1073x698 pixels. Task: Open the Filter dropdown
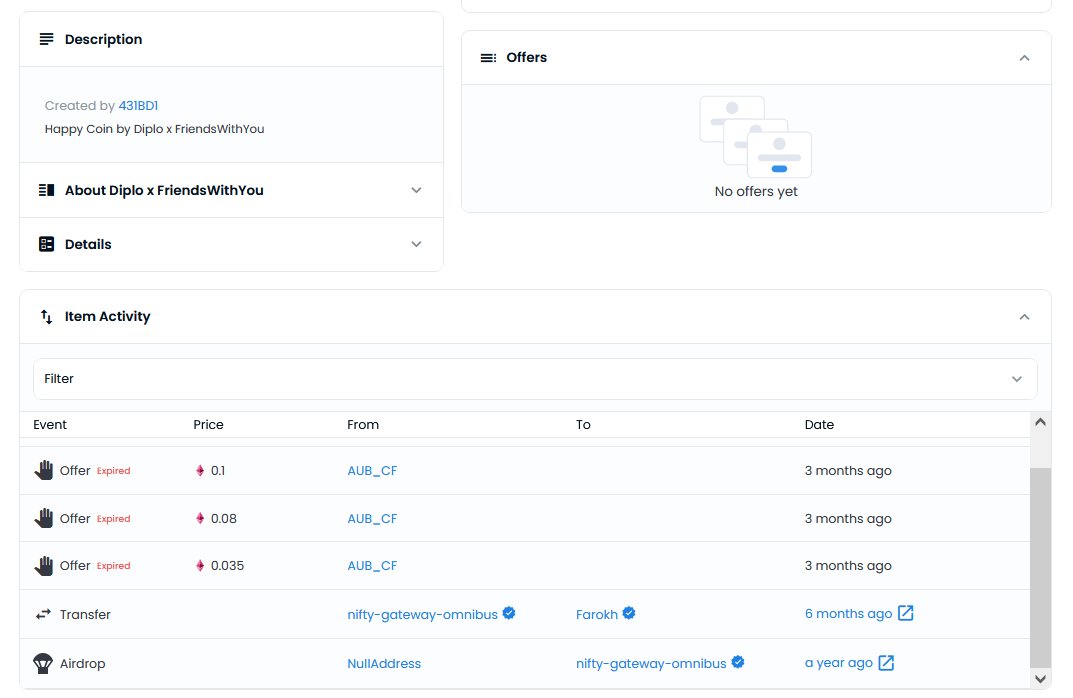point(535,378)
